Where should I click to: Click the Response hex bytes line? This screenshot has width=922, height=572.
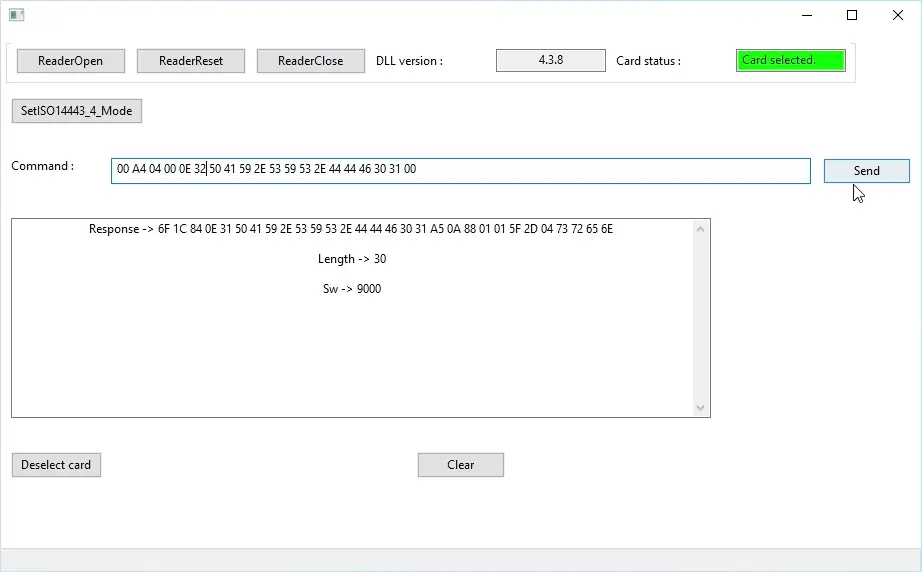pos(350,229)
